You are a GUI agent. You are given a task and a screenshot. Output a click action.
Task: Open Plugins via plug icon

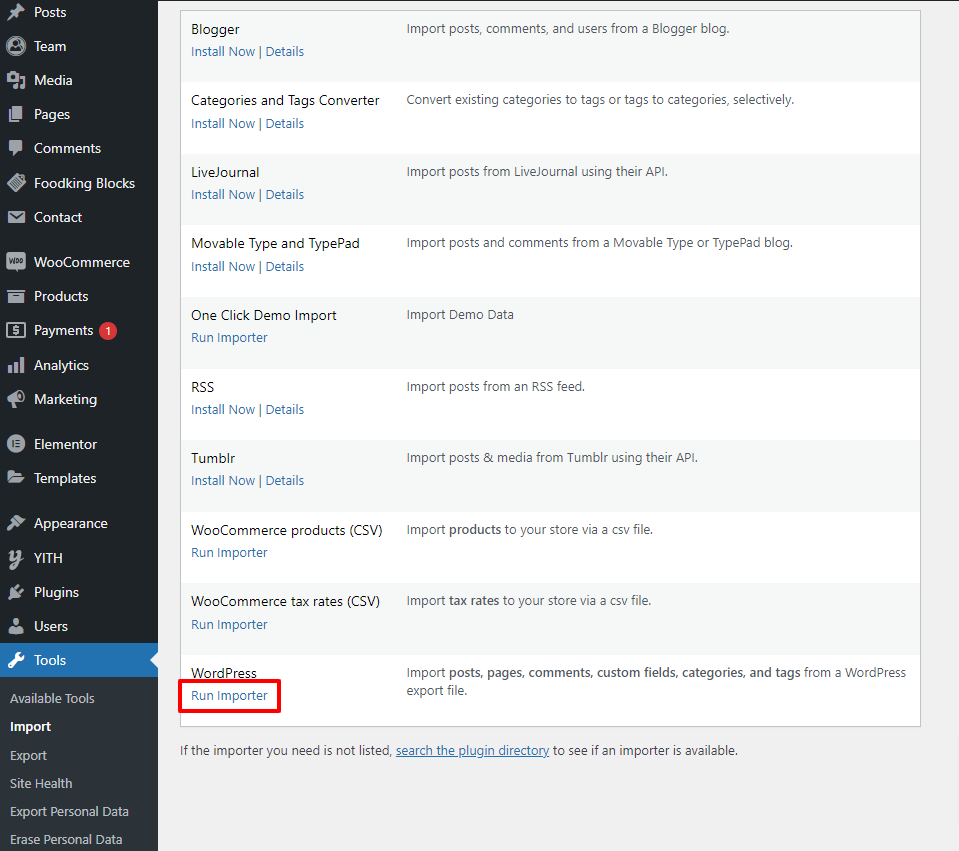[16, 592]
